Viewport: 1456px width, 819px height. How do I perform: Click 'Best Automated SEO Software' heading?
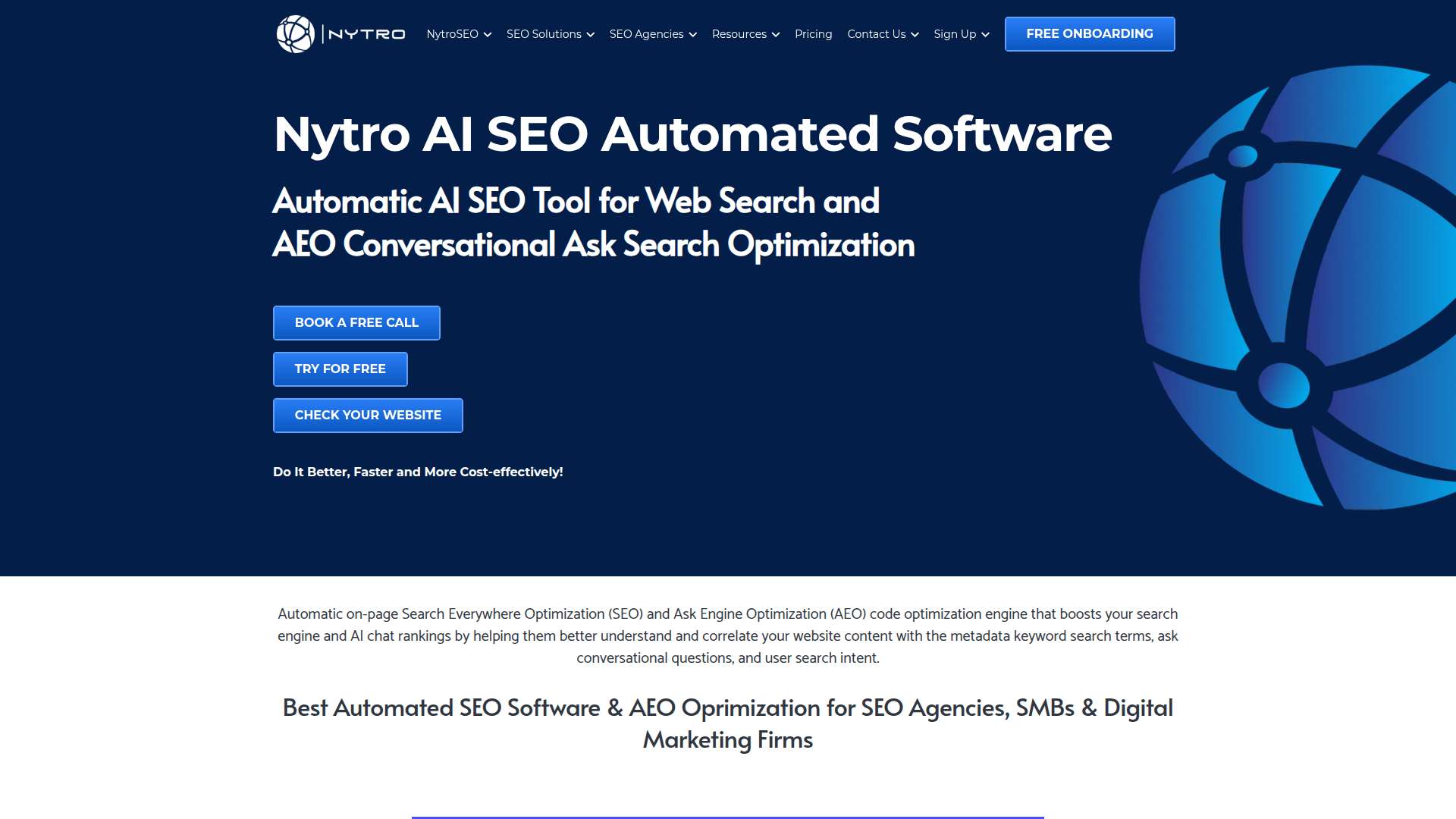[728, 723]
